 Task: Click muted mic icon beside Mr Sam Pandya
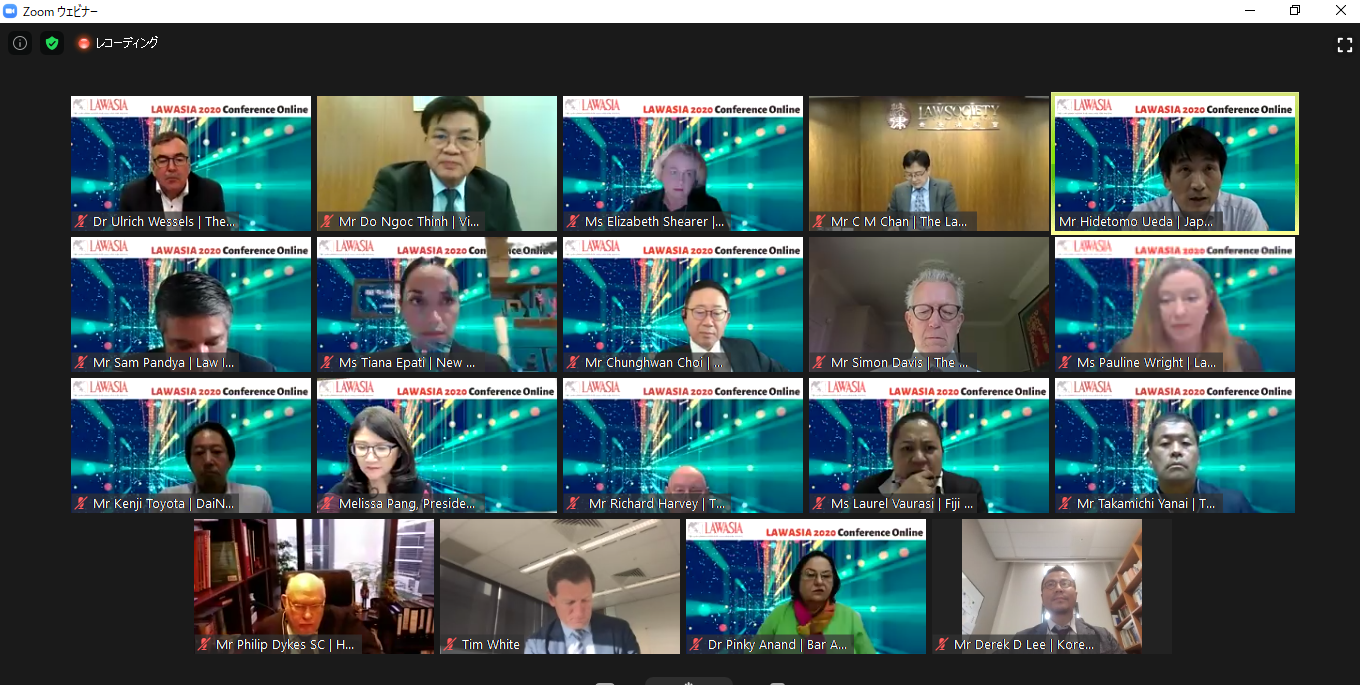(x=82, y=363)
